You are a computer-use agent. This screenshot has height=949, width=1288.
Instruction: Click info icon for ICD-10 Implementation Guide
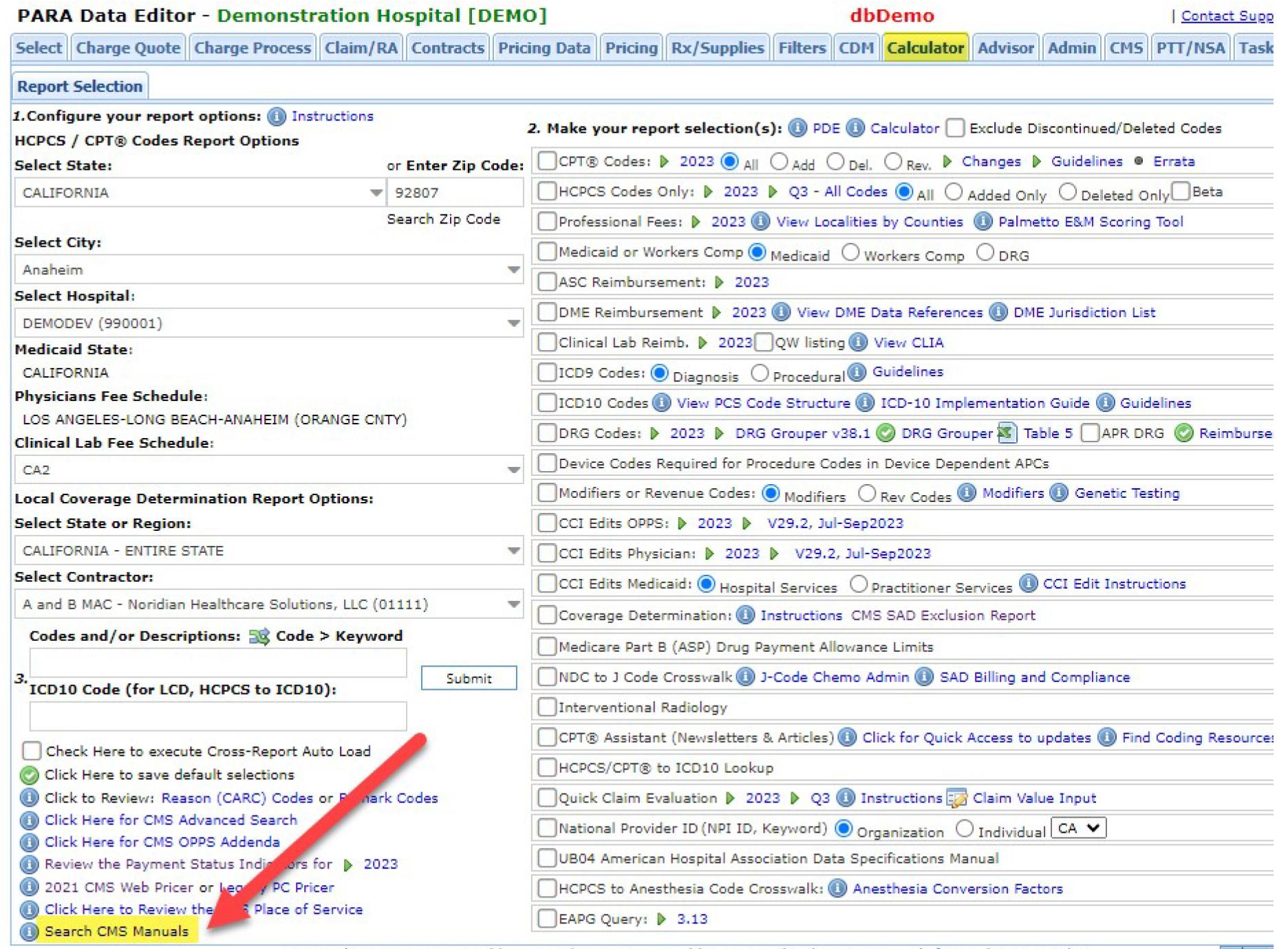866,403
